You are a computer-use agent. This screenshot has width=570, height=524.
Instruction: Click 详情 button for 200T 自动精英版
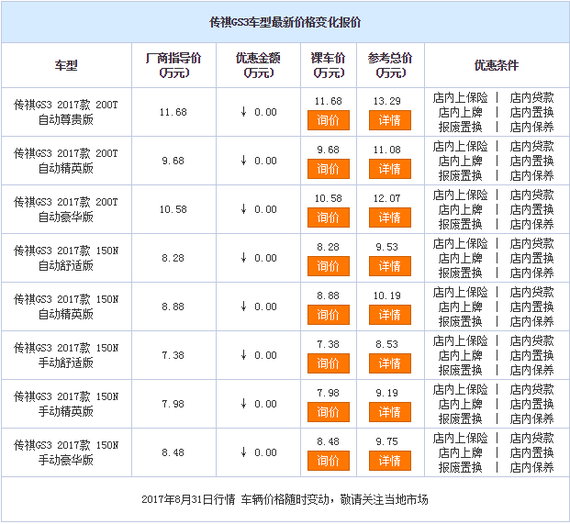click(390, 169)
